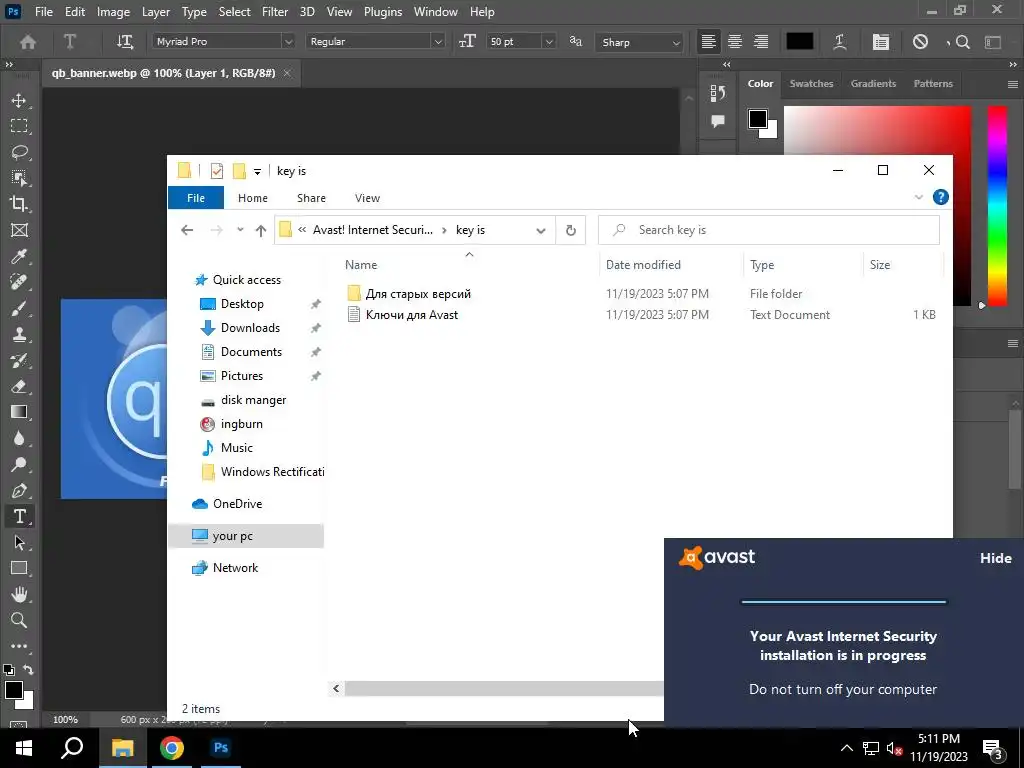This screenshot has width=1024, height=768.
Task: Open the Customize Quick Access Toolbar dropdown
Action: tap(257, 172)
